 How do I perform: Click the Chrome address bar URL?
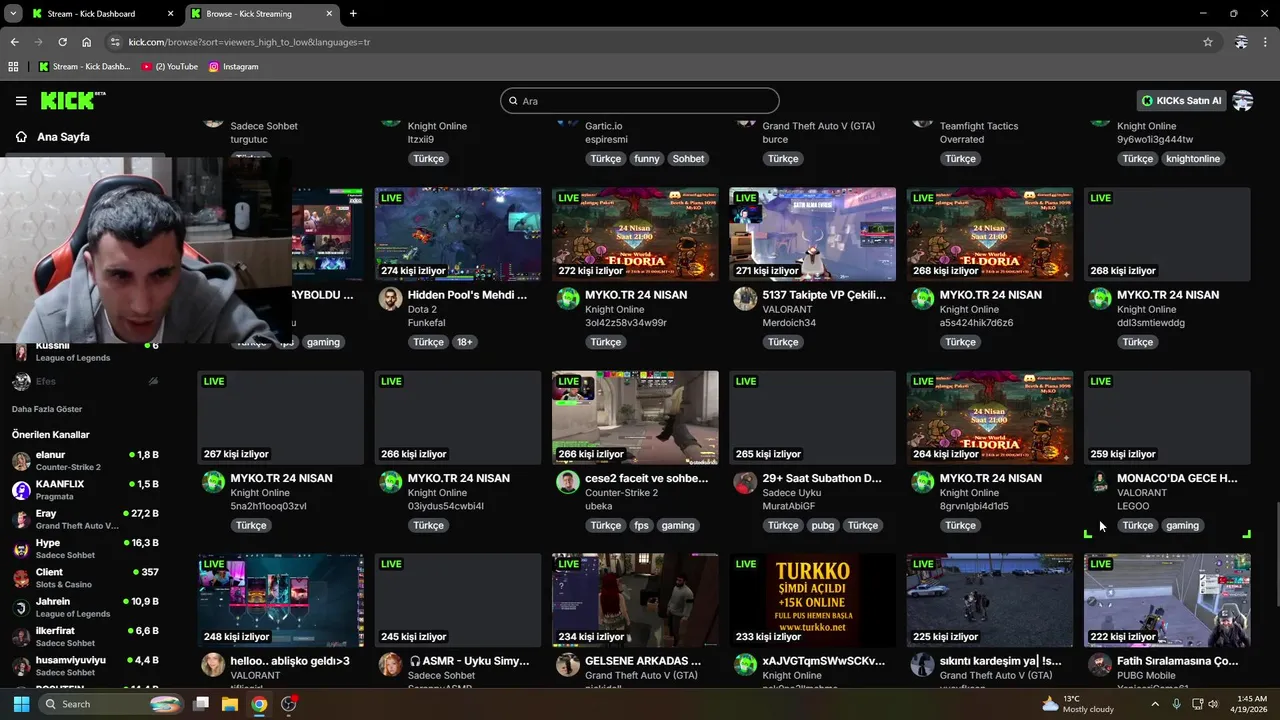pos(249,42)
